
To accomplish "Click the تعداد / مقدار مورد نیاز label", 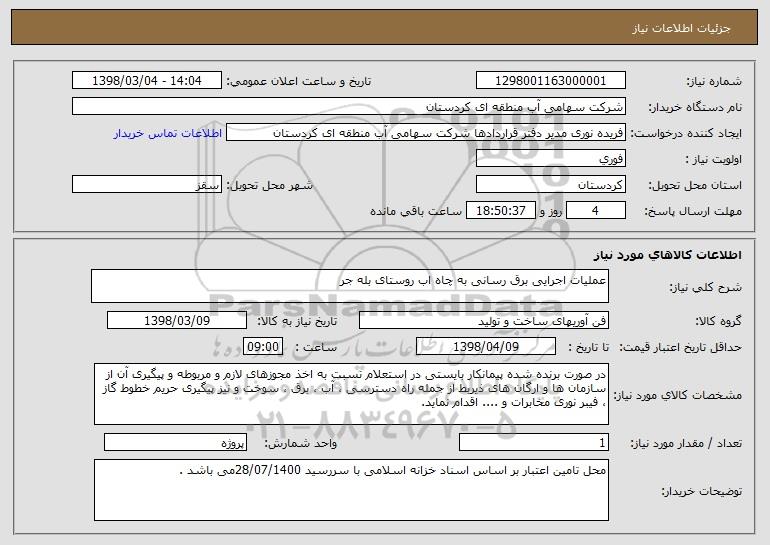I will (x=686, y=443).
